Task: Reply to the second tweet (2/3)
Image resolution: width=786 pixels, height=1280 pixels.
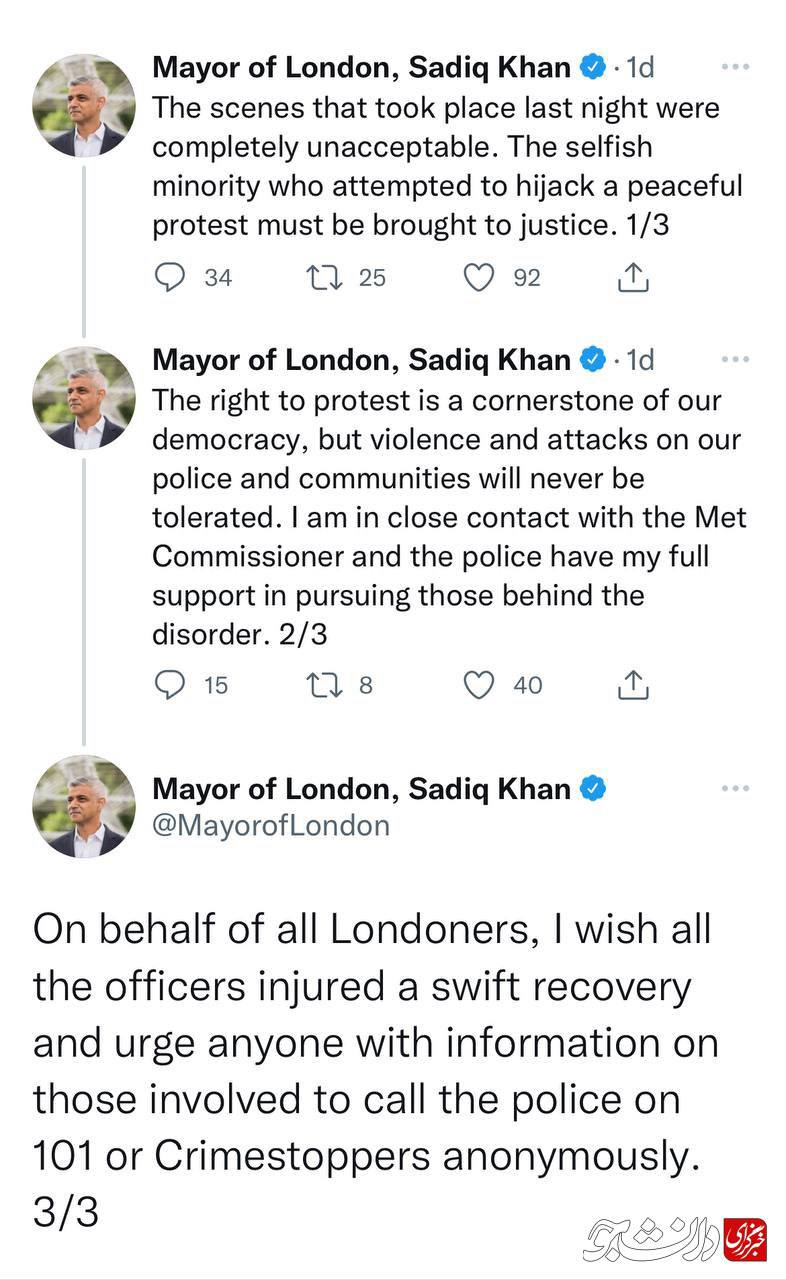Action: 170,685
